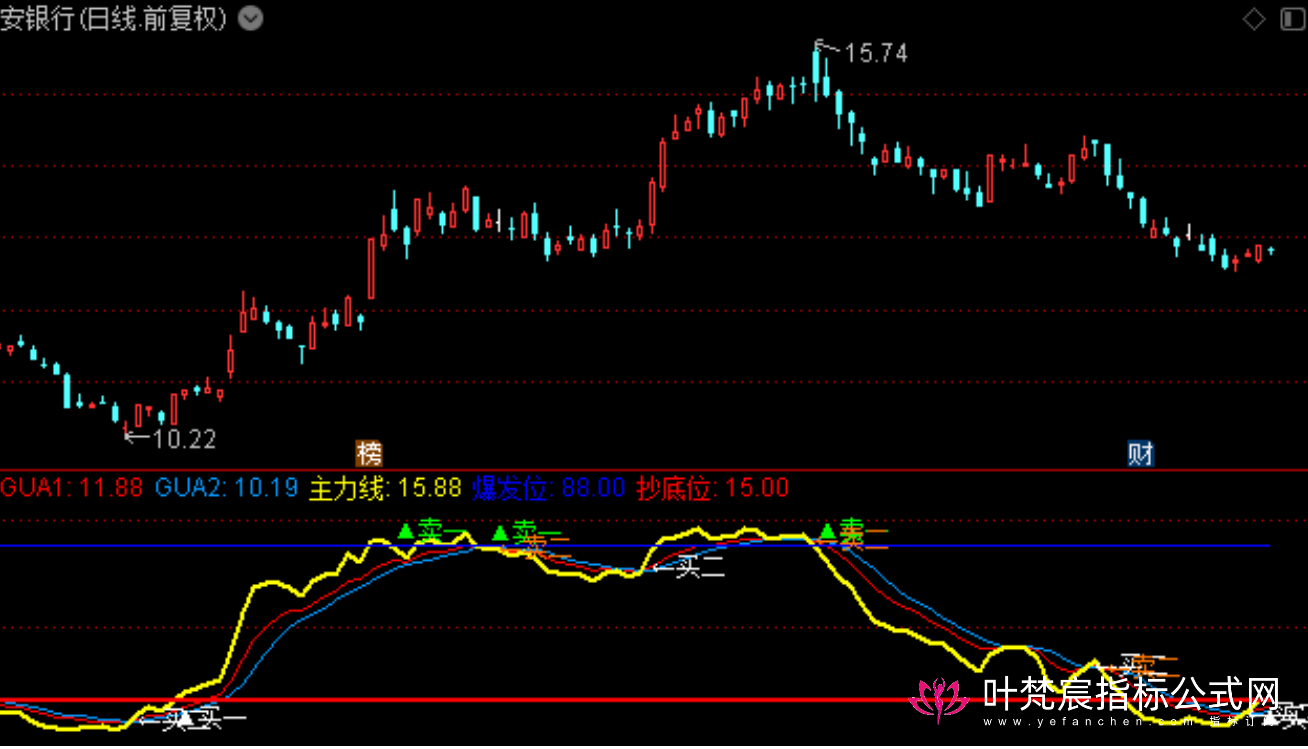The width and height of the screenshot is (1308, 749).
Task: Click the 买二 buy signal label
Action: [x=700, y=570]
